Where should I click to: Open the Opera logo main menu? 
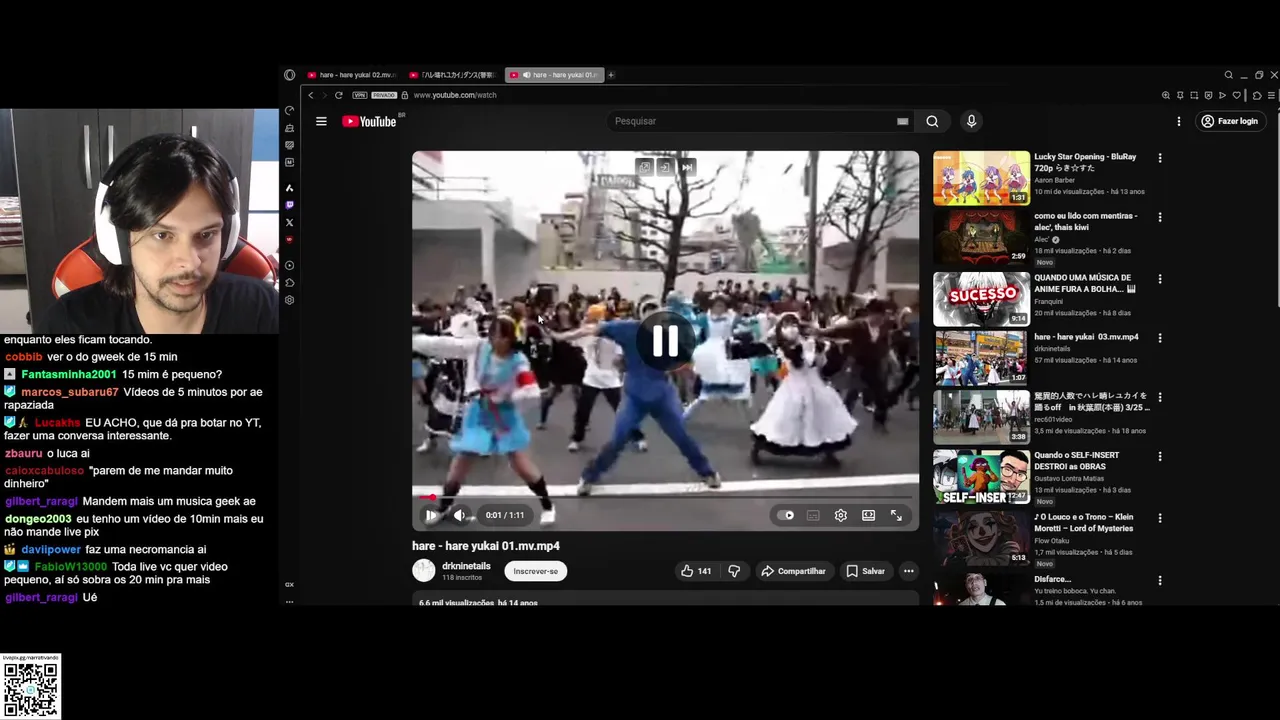tap(289, 75)
